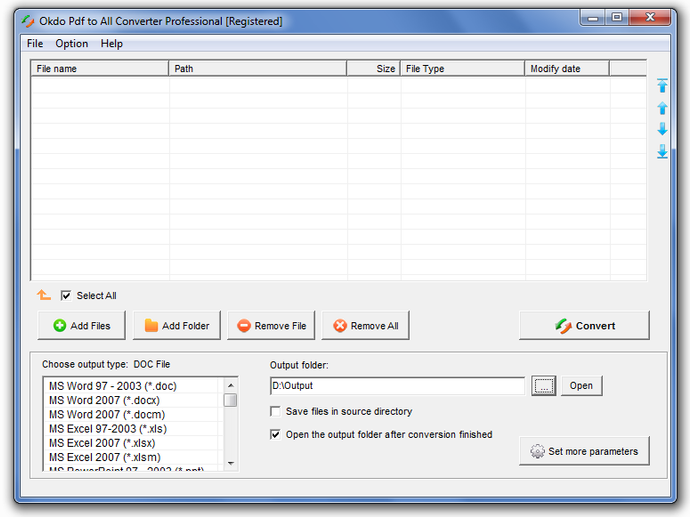The width and height of the screenshot is (690, 518).
Task: Move selected file down one position
Action: coord(662,129)
